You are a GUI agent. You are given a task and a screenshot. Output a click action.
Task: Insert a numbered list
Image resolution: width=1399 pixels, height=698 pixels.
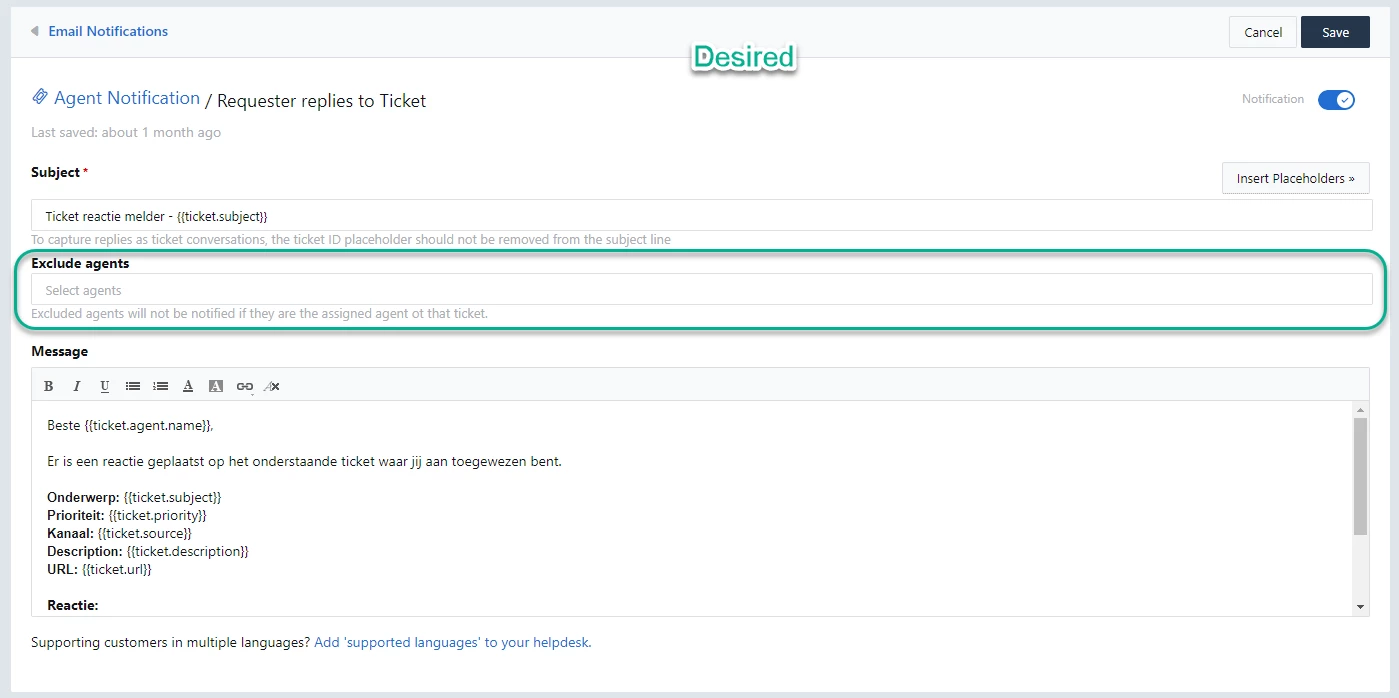160,386
